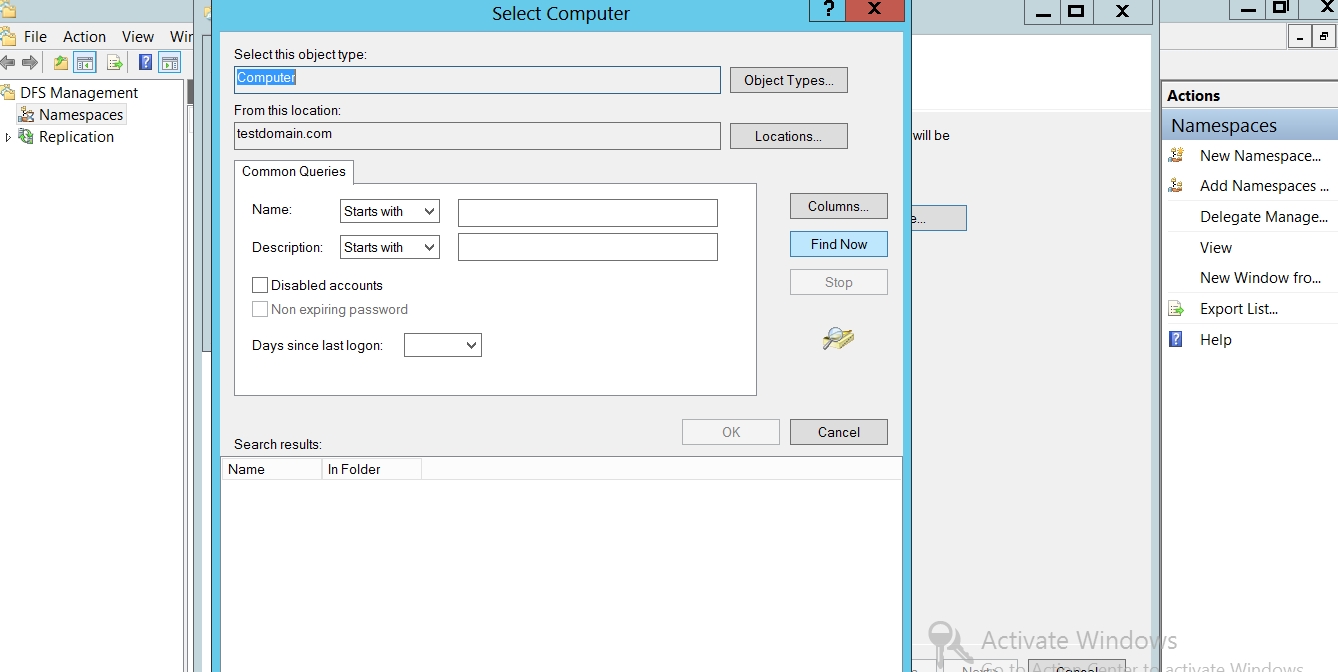Click the Name query text field
1338x672 pixels.
point(587,212)
